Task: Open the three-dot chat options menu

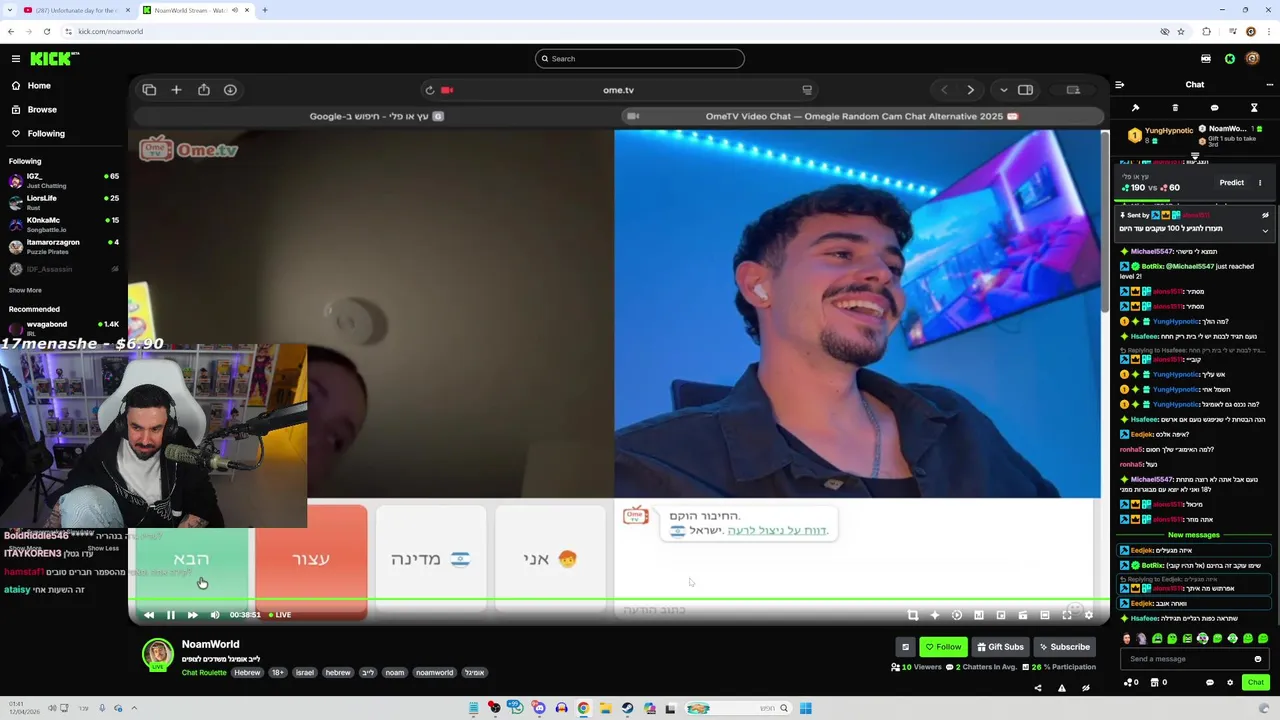Action: (1270, 85)
